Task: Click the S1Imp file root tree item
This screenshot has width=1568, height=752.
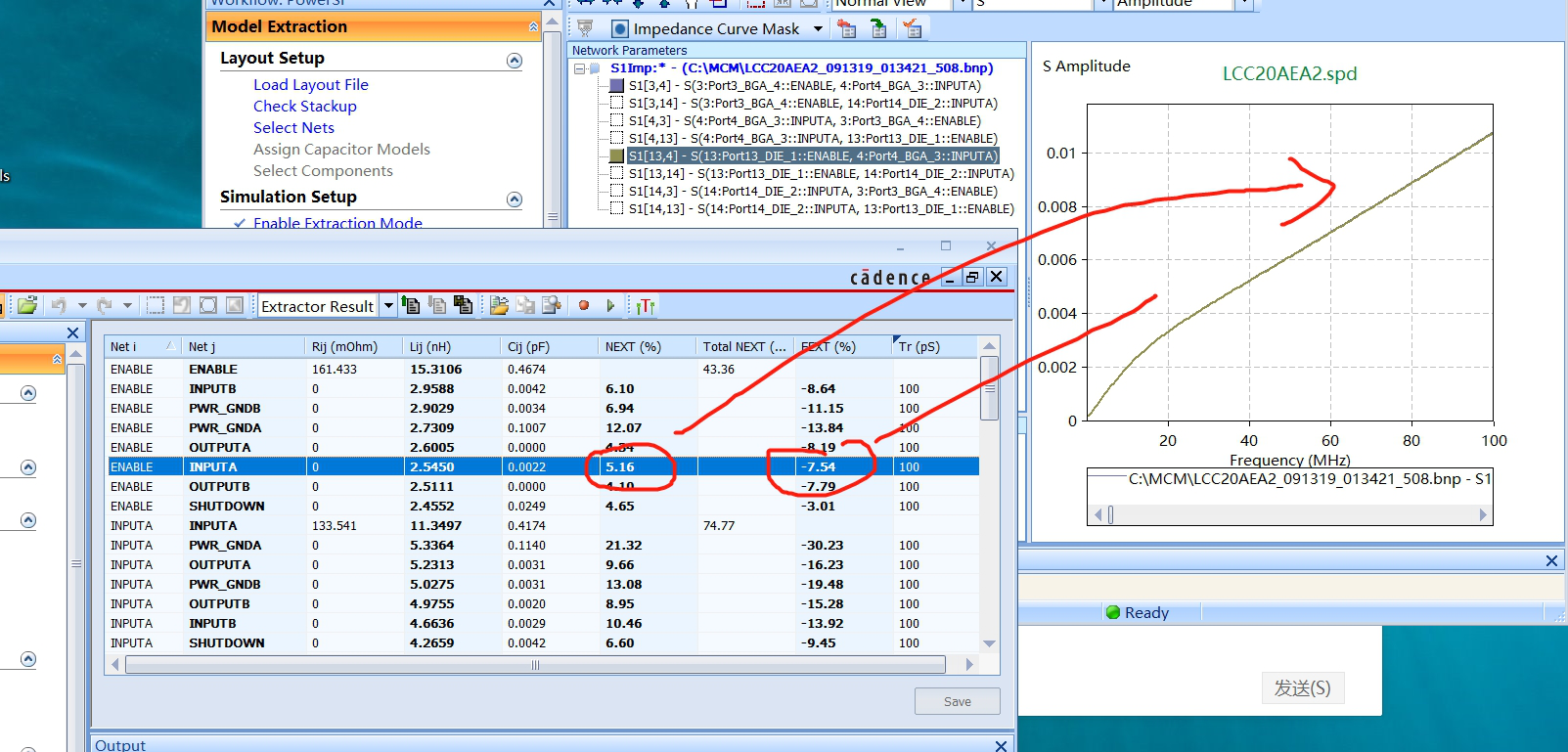Action: click(x=801, y=68)
